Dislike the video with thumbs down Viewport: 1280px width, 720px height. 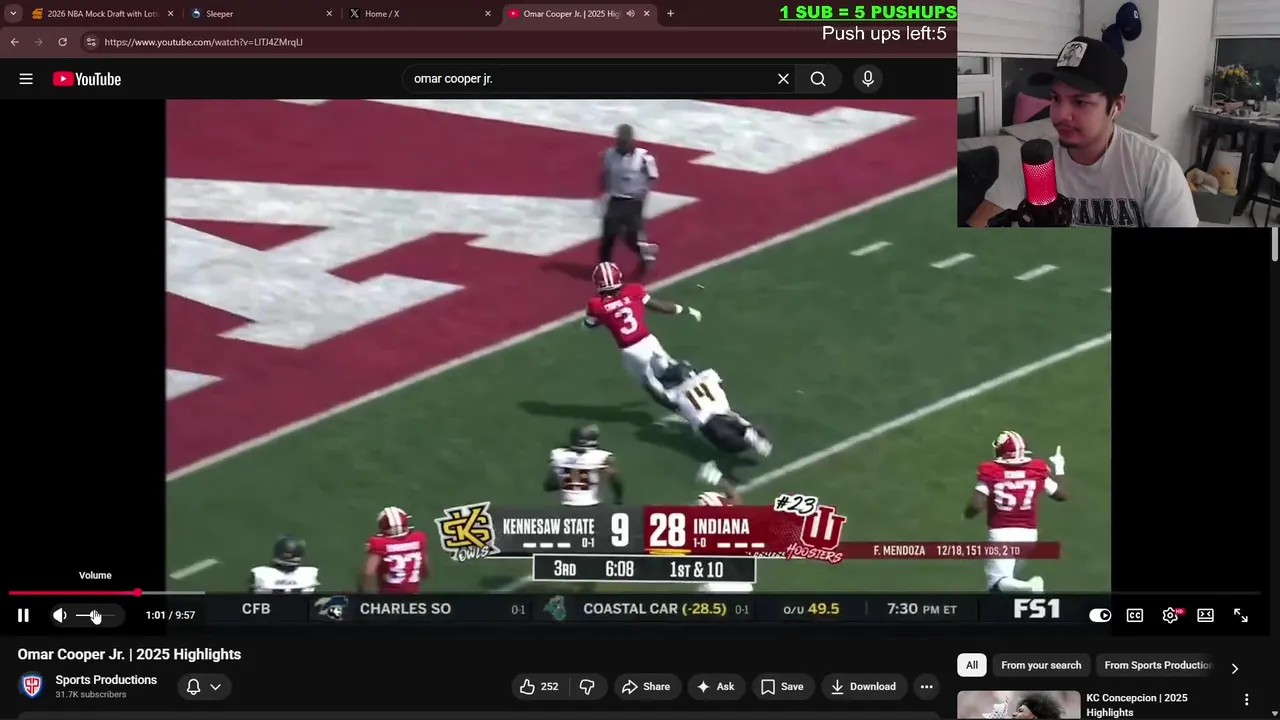pyautogui.click(x=587, y=686)
